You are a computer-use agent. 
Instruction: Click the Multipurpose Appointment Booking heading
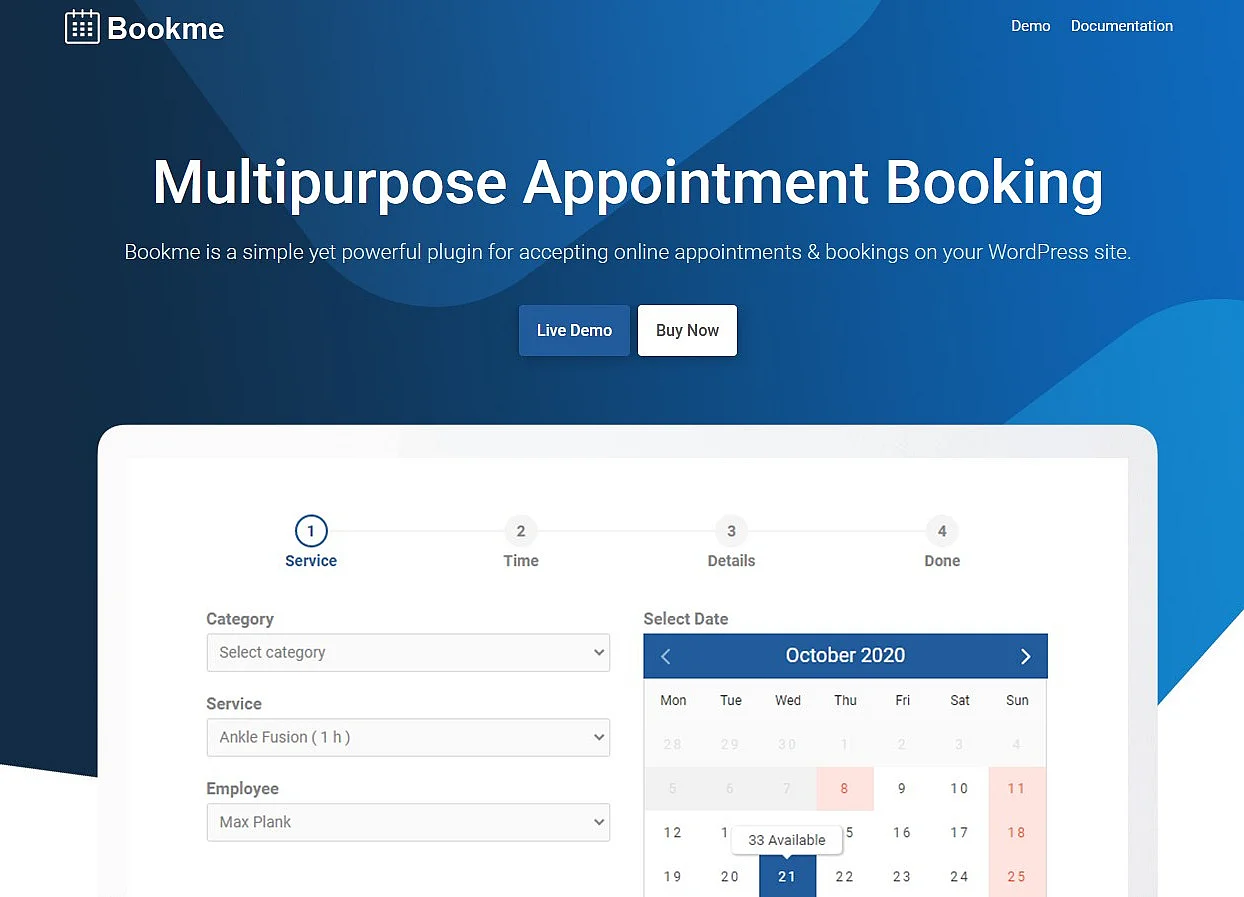[x=628, y=183]
